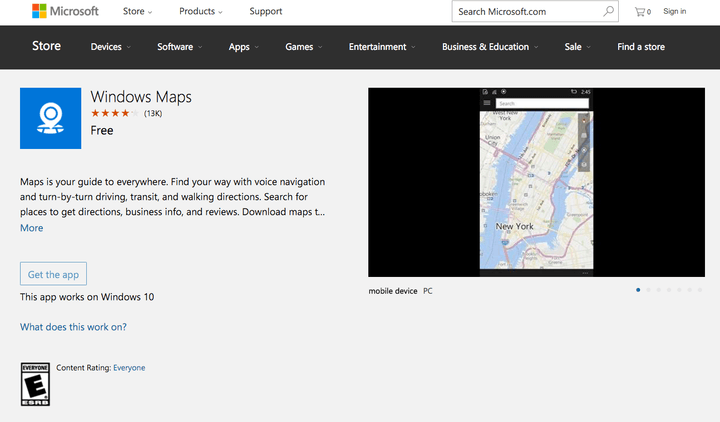This screenshot has height=422, width=720.
Task: Select the second carousel dot
Action: (x=648, y=290)
